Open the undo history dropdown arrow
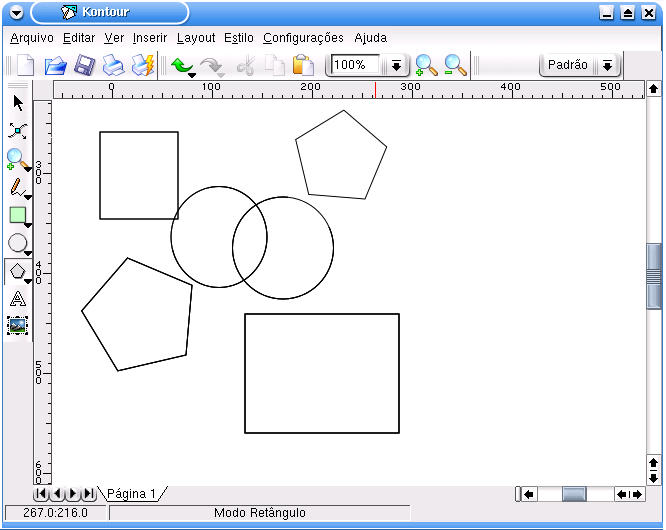The width and height of the screenshot is (666, 530). pyautogui.click(x=192, y=75)
